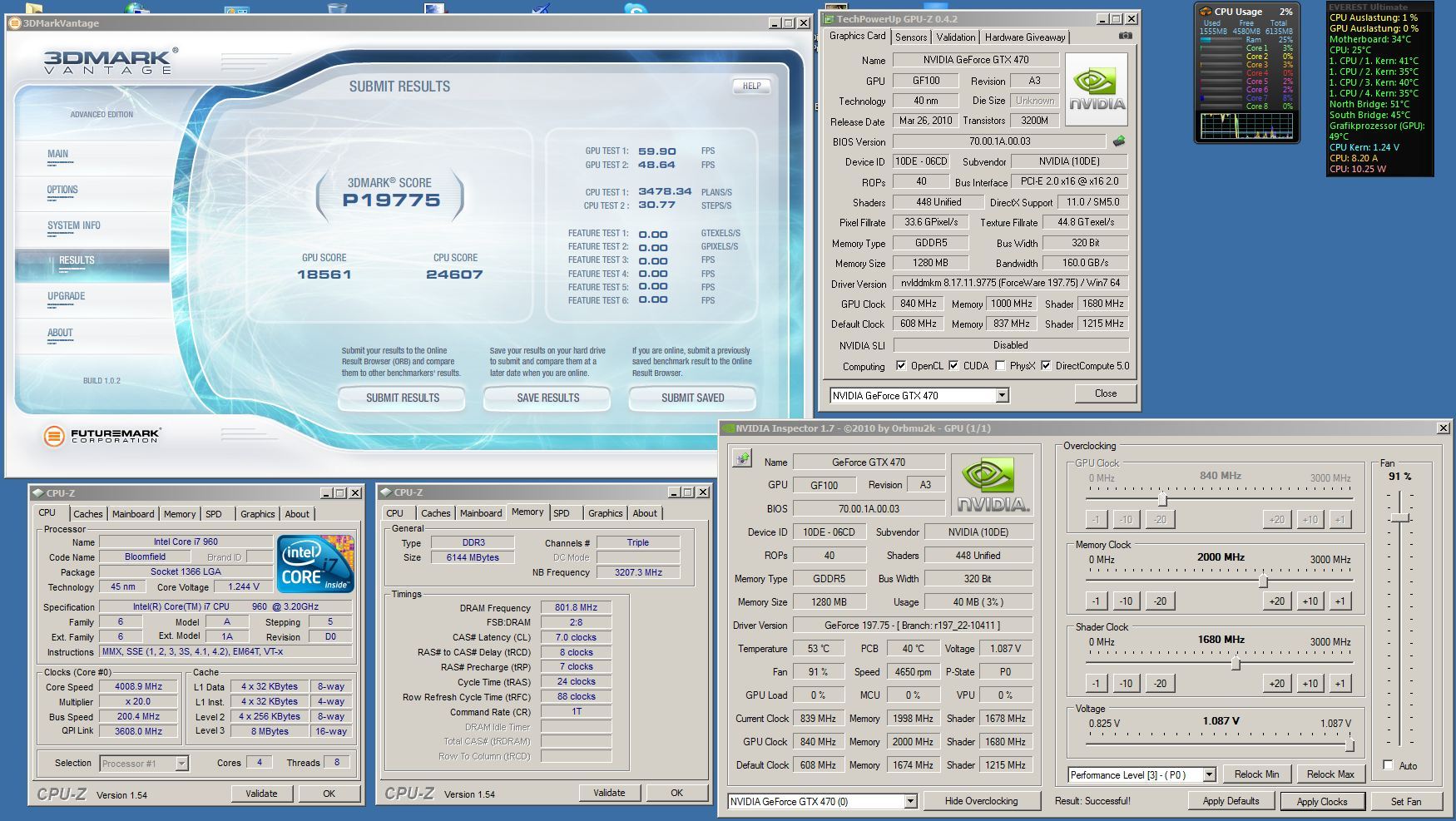Image resolution: width=1456 pixels, height=821 pixels.
Task: Click +20 under Memory Clock slider
Action: [1276, 601]
